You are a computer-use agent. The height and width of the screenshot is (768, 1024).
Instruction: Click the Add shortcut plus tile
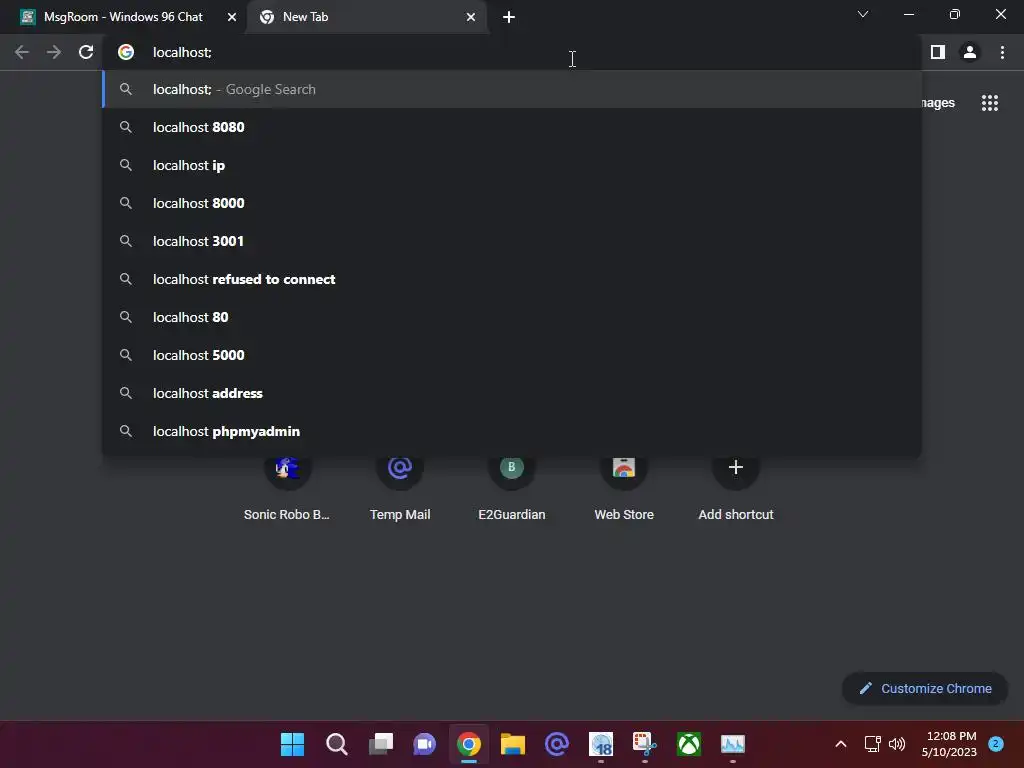735,487
